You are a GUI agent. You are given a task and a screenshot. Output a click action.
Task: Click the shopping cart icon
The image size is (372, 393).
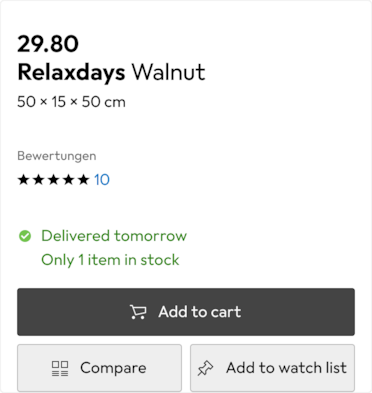138,312
